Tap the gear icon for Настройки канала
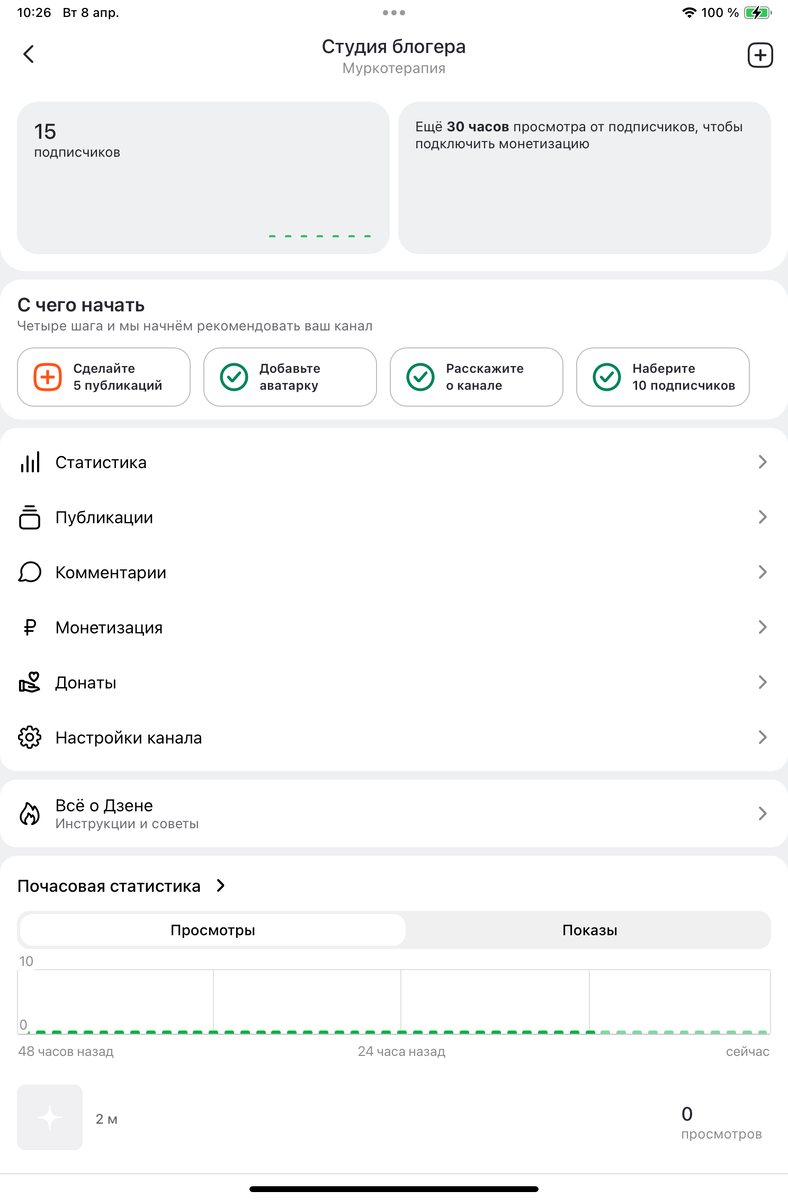This screenshot has width=788, height=1200. click(x=30, y=737)
